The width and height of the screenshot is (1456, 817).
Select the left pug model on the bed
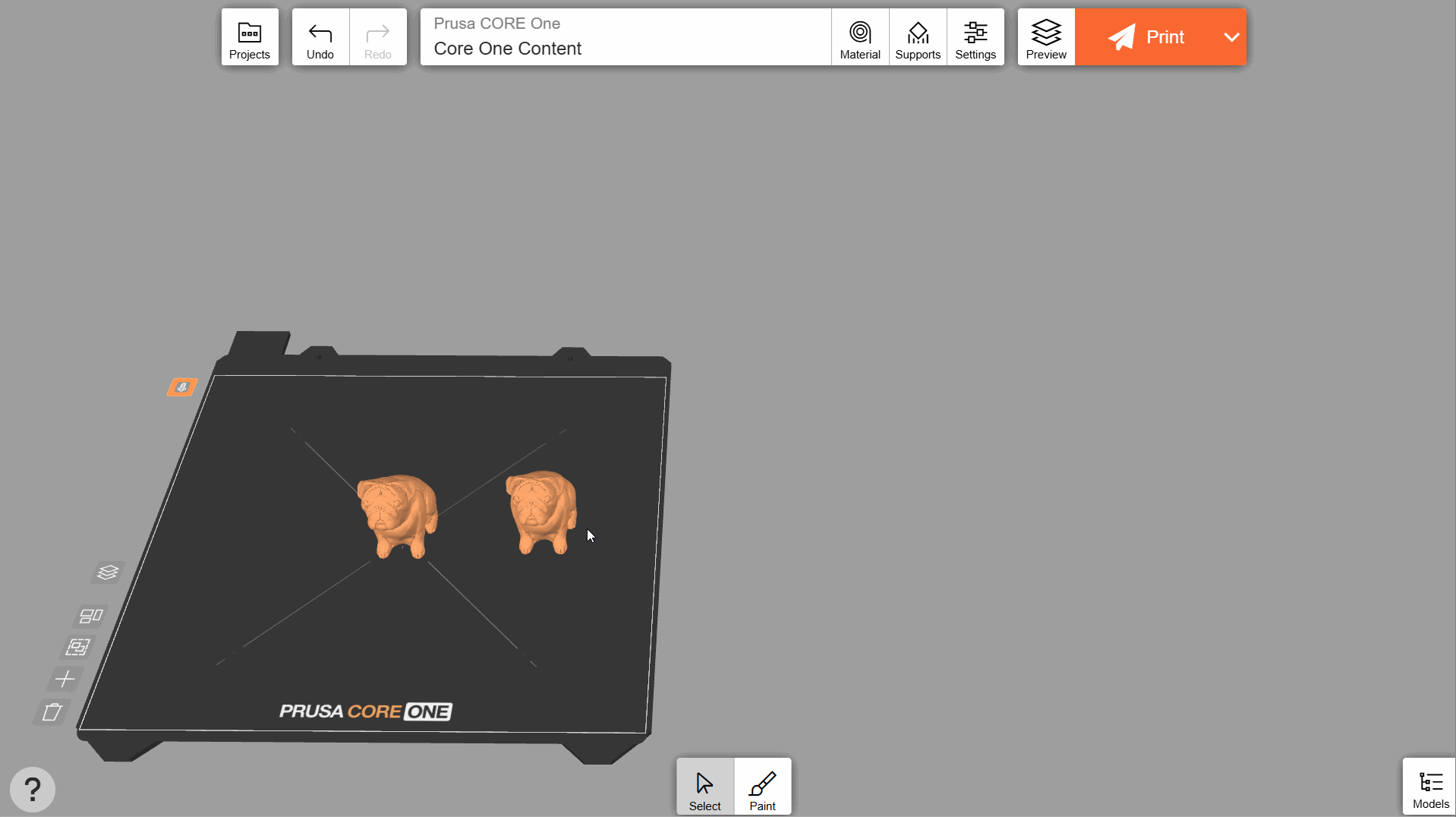[x=397, y=515]
